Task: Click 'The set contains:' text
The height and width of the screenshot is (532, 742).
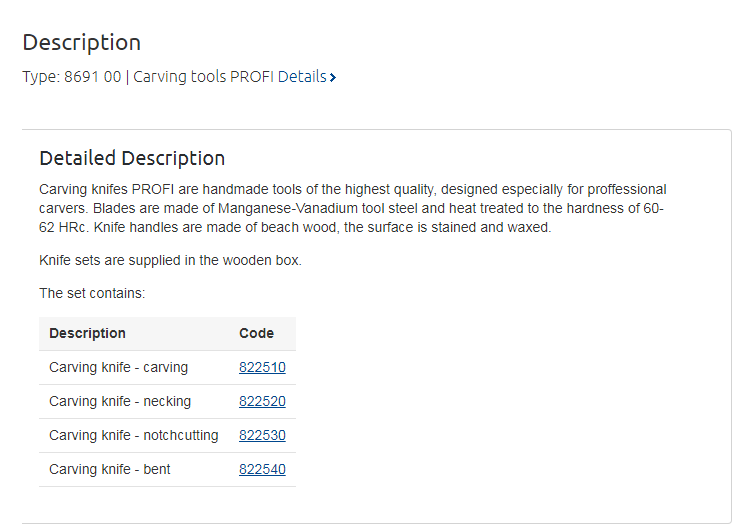Action: (x=92, y=293)
